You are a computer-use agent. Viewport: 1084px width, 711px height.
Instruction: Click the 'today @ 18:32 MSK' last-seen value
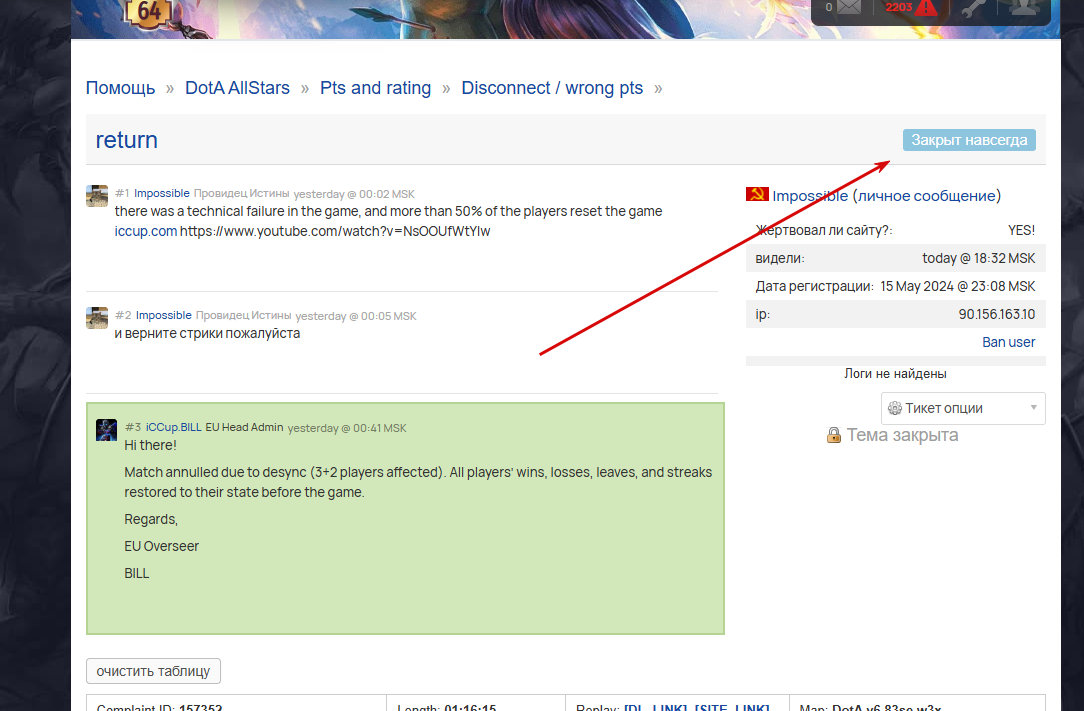[979, 258]
